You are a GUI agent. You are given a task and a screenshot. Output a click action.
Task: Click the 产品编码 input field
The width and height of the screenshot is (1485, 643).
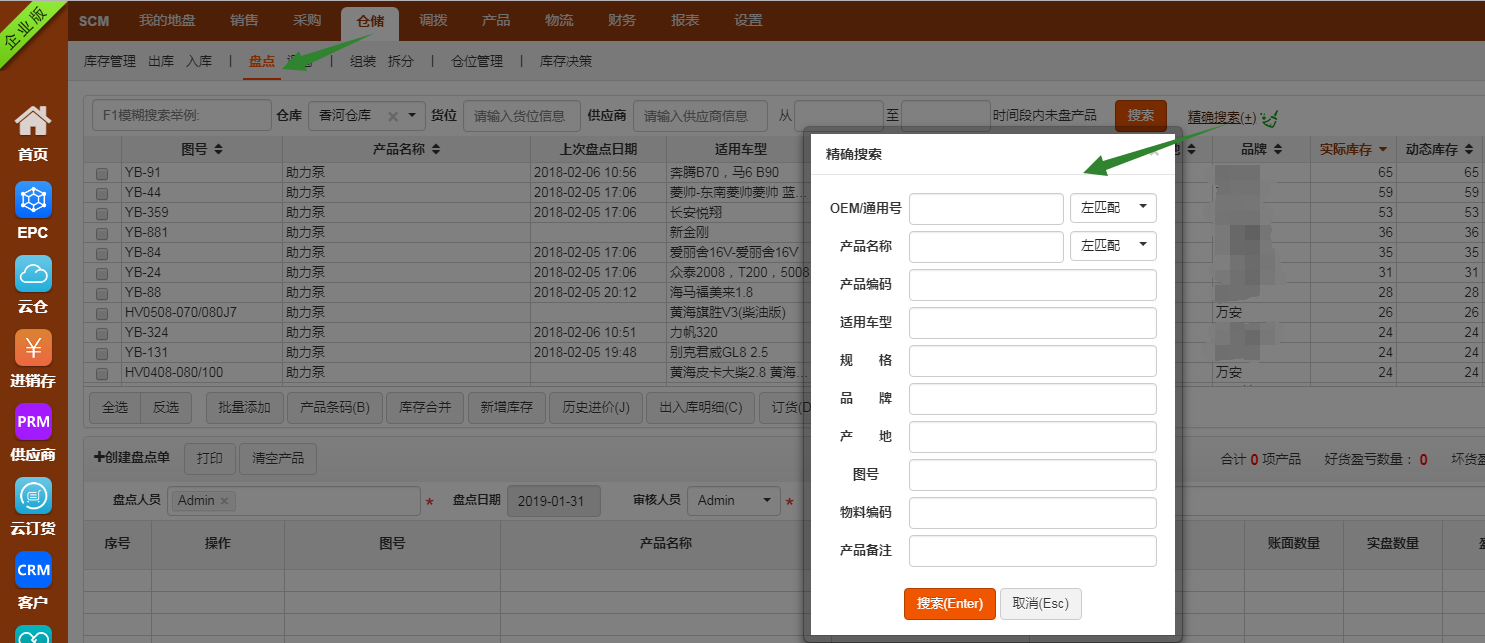(1032, 285)
